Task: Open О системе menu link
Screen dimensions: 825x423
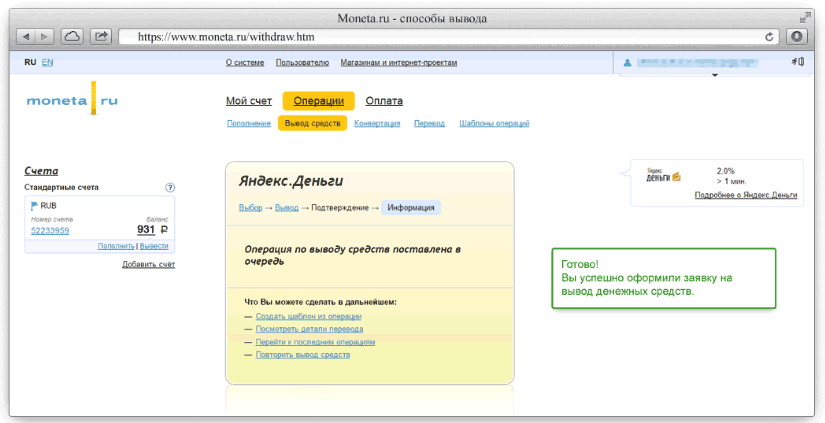Action: tap(245, 63)
